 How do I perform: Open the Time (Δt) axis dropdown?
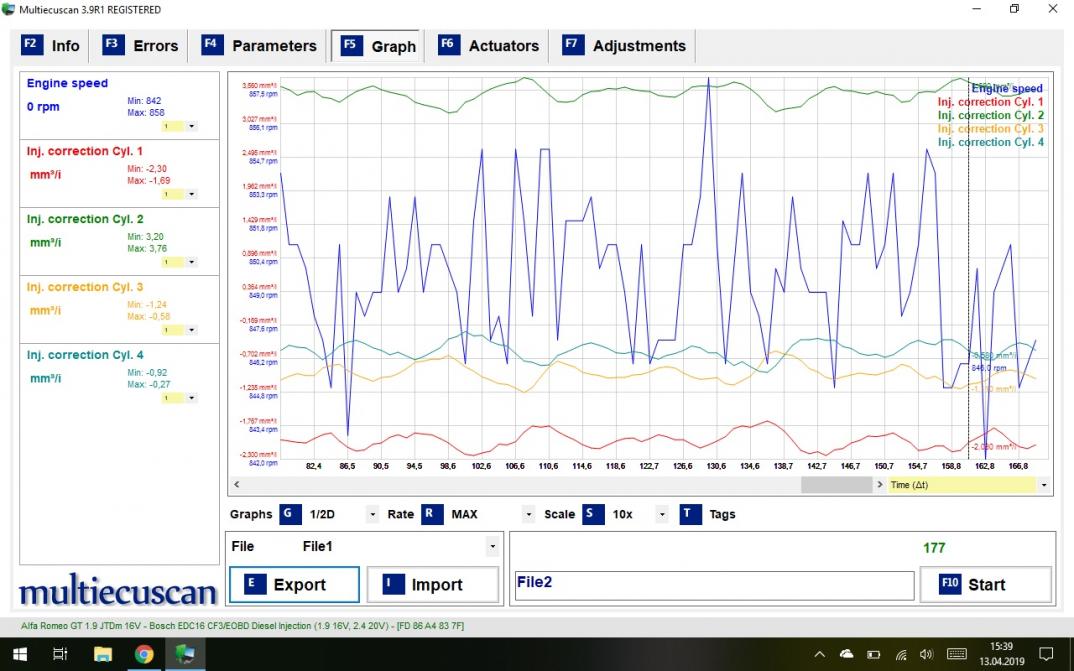1044,485
